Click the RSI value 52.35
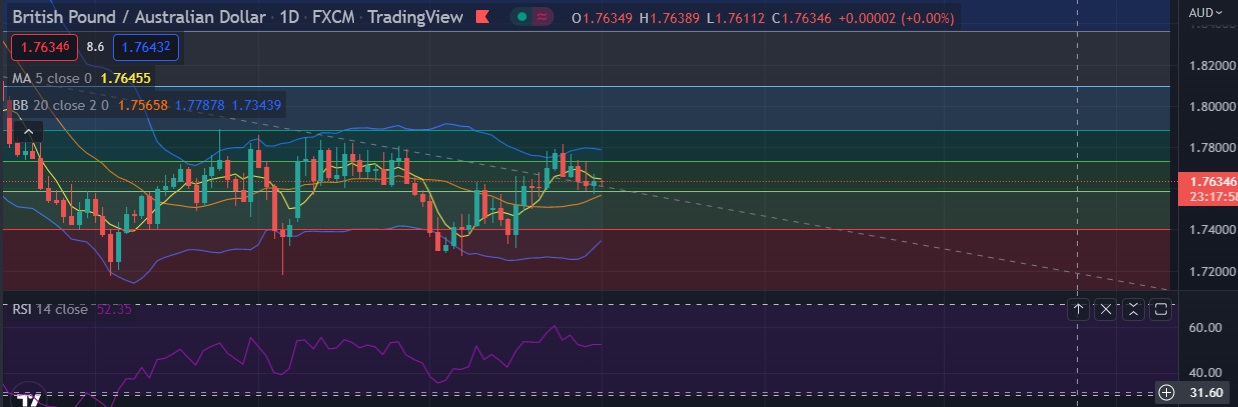 [114, 310]
